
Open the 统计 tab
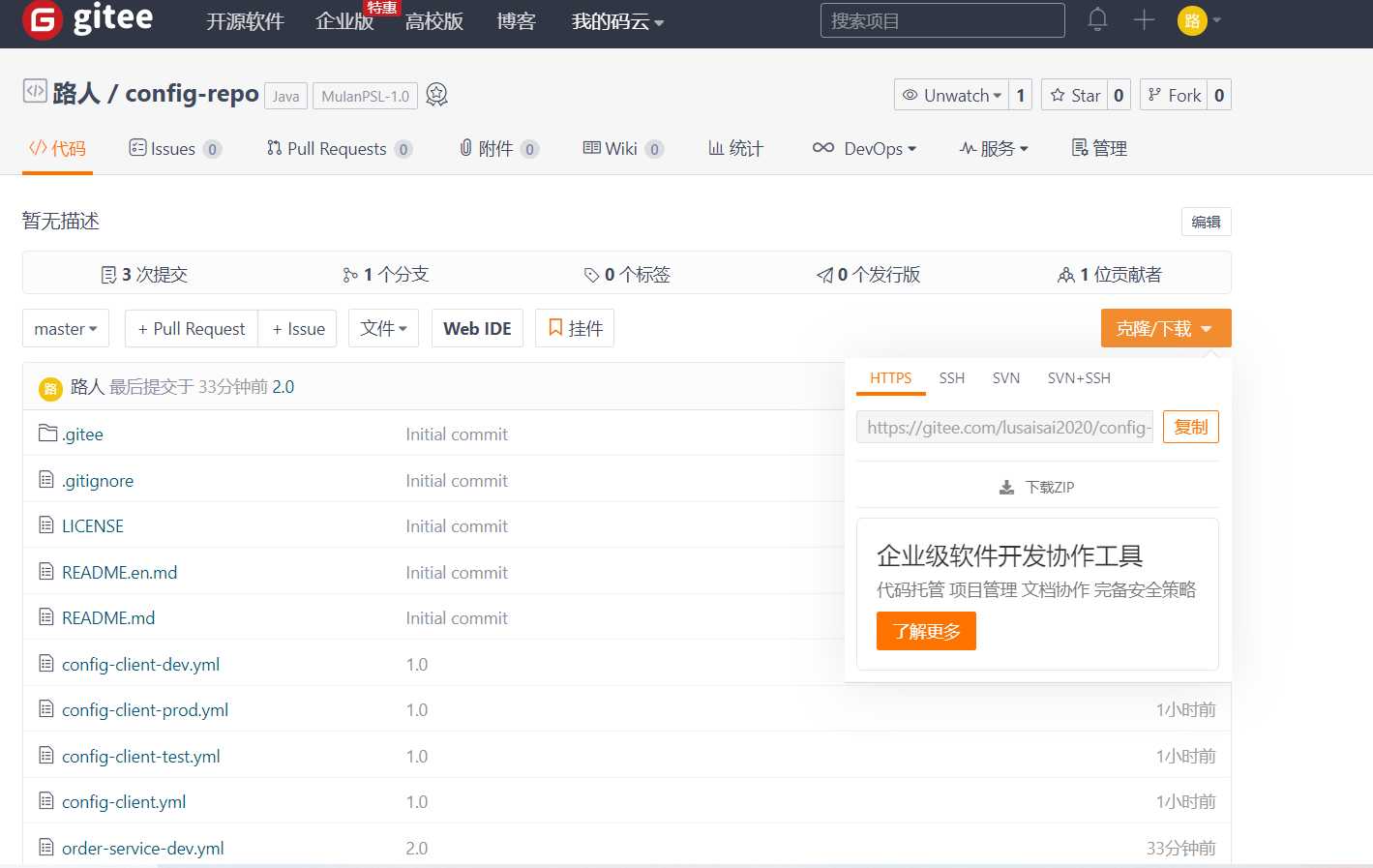click(736, 148)
